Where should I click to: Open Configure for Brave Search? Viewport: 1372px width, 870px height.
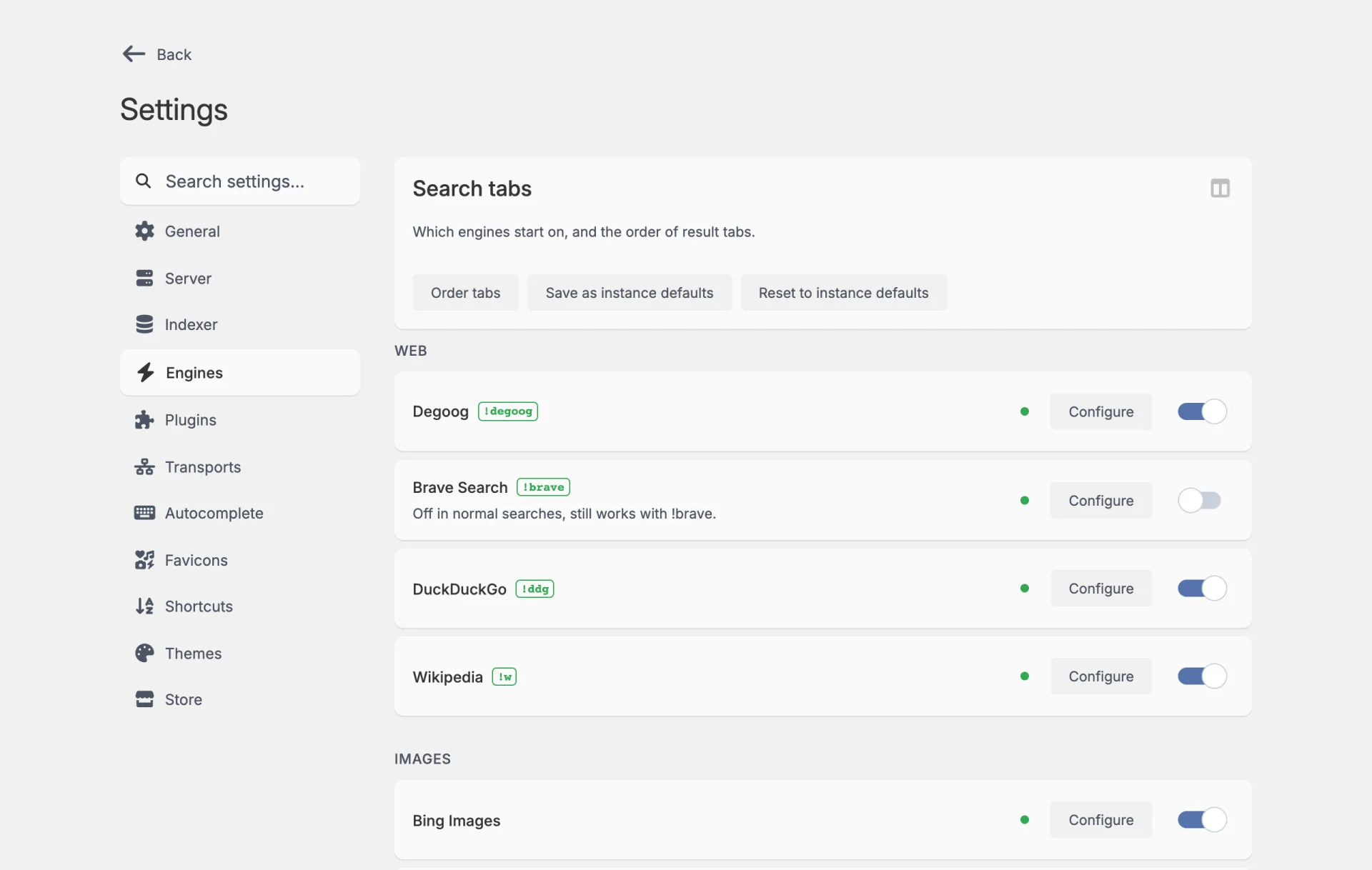point(1100,500)
